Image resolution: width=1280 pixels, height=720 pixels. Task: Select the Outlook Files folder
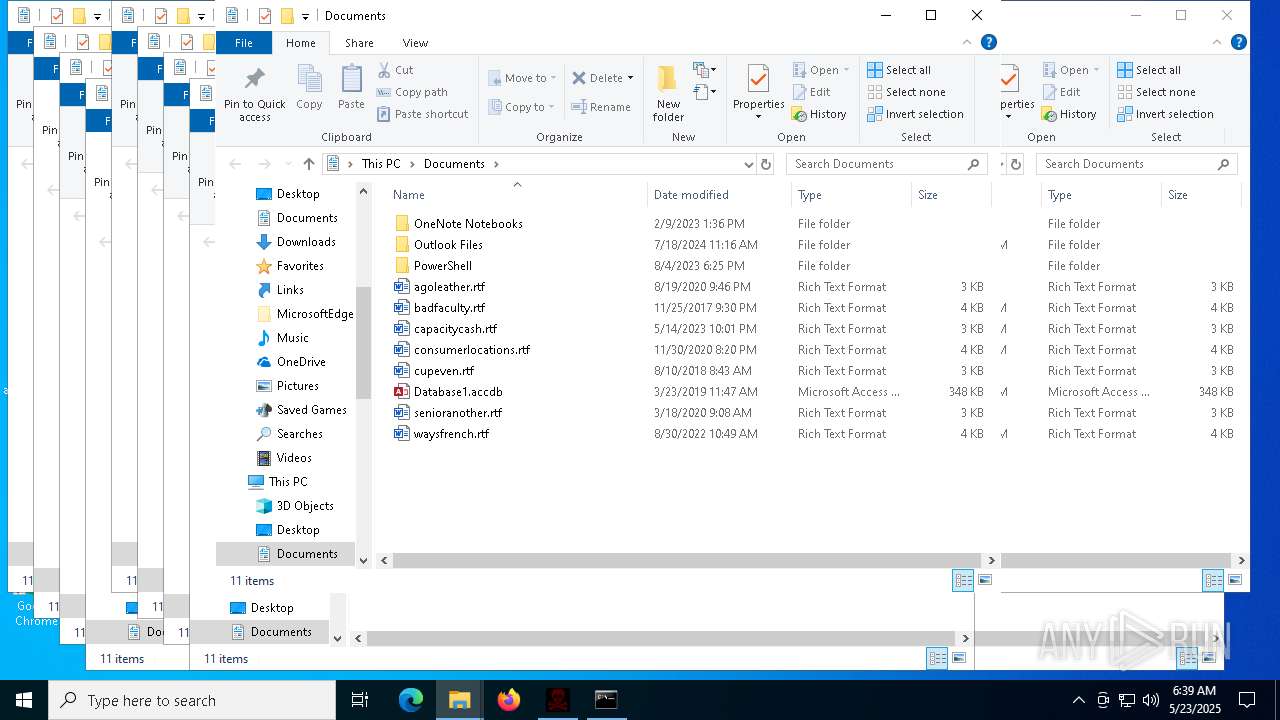click(448, 245)
